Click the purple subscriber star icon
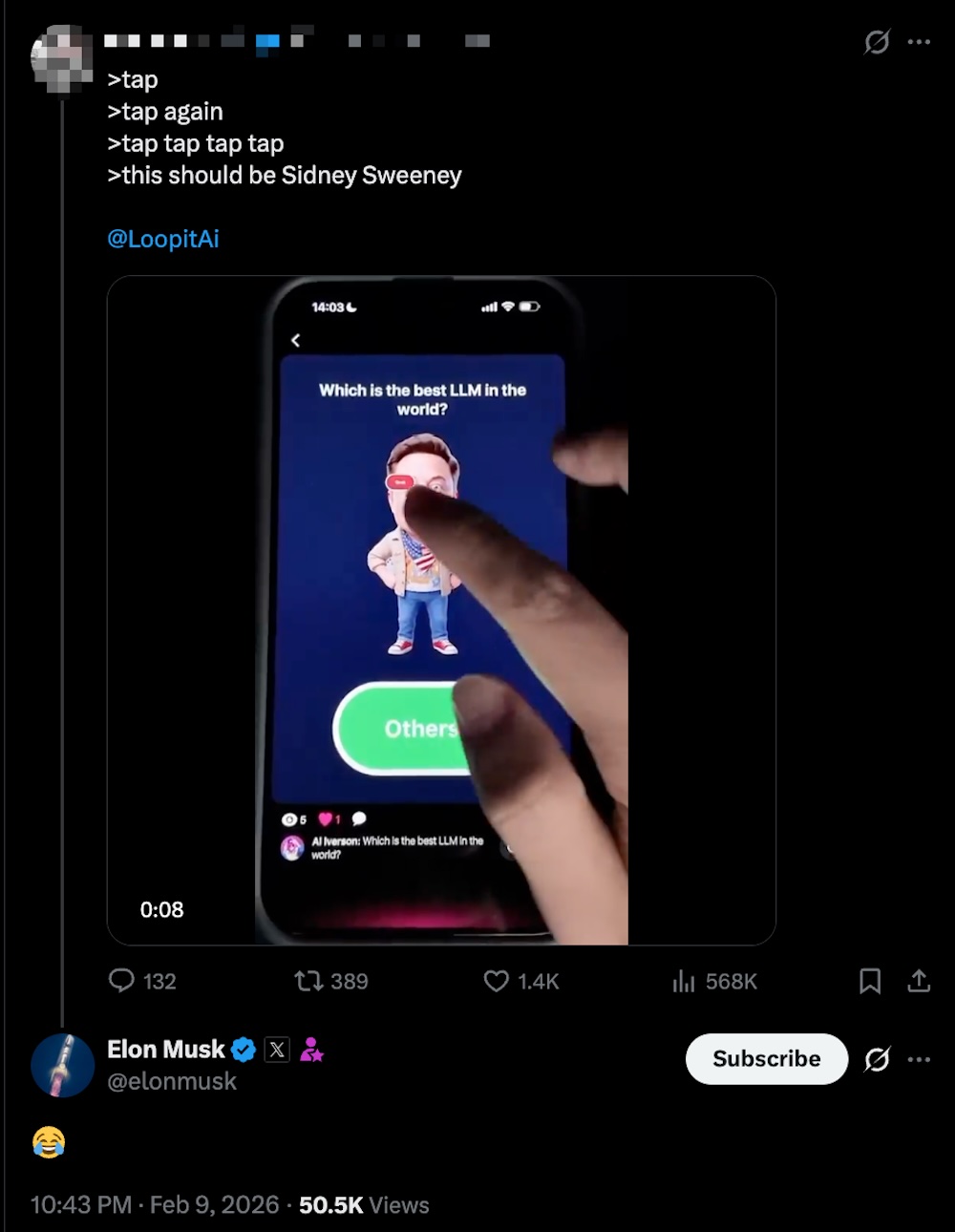 (x=311, y=1050)
